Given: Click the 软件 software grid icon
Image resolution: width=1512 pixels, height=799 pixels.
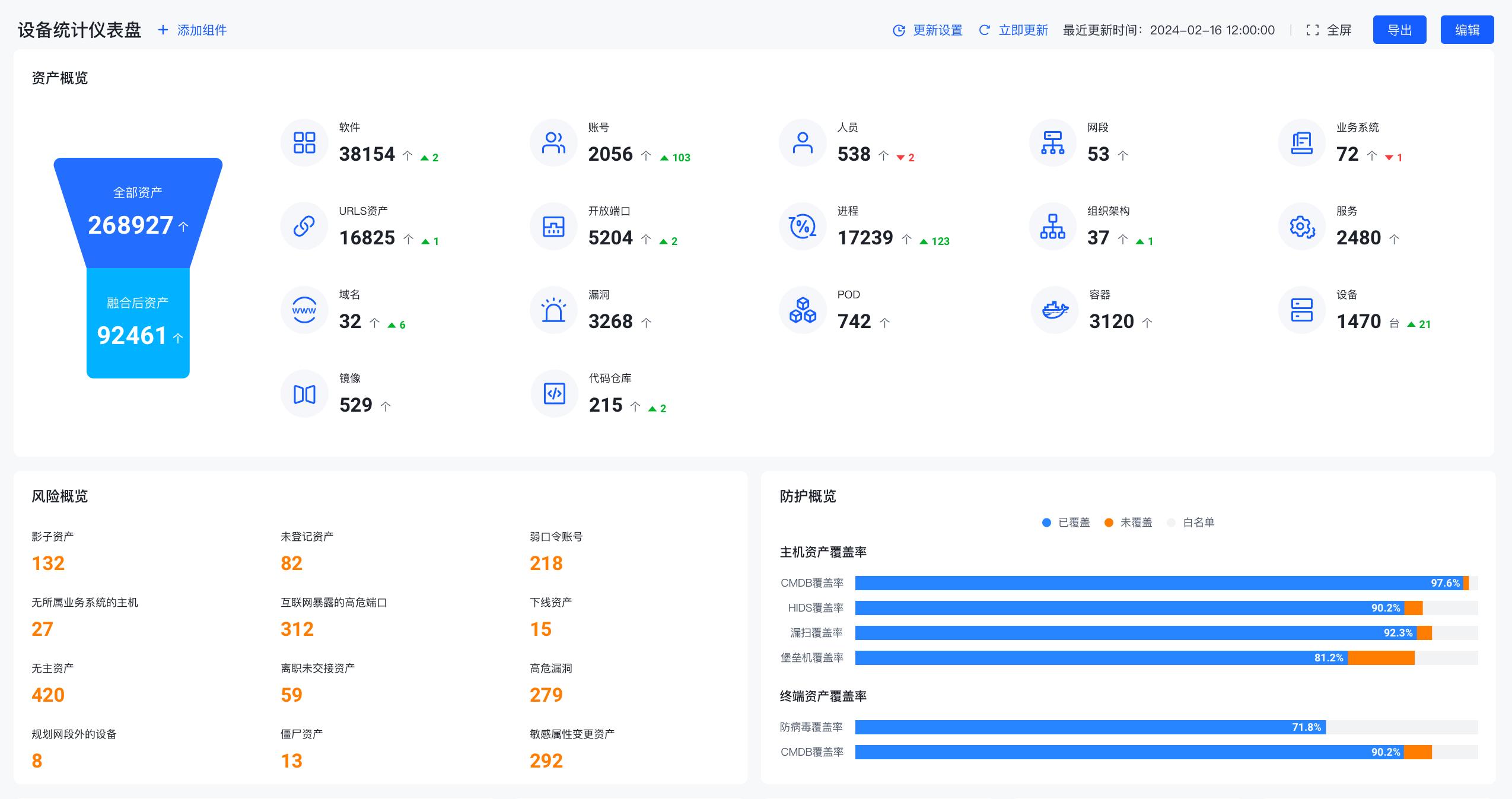Looking at the screenshot, I should (x=304, y=143).
